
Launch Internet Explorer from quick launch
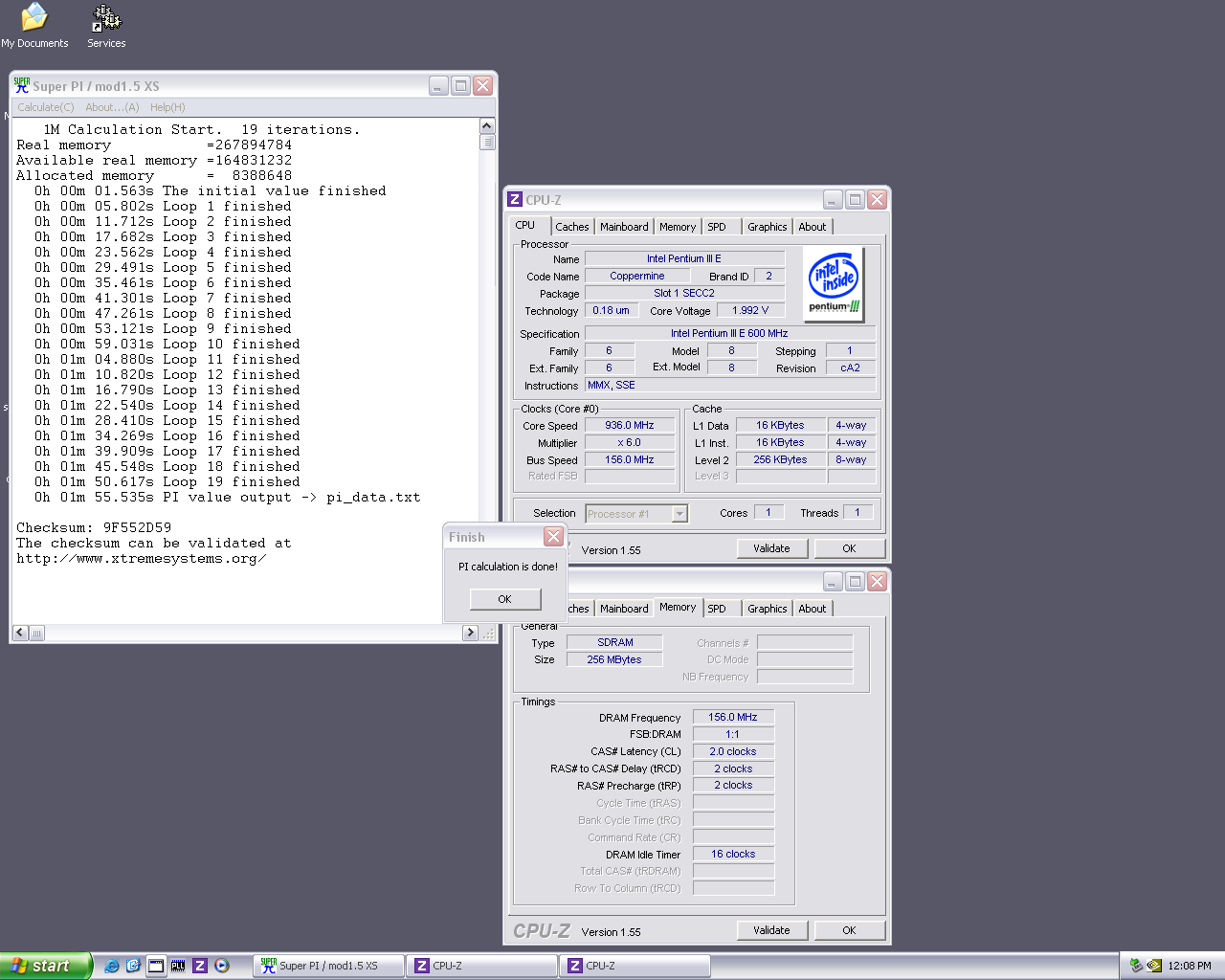[112, 966]
